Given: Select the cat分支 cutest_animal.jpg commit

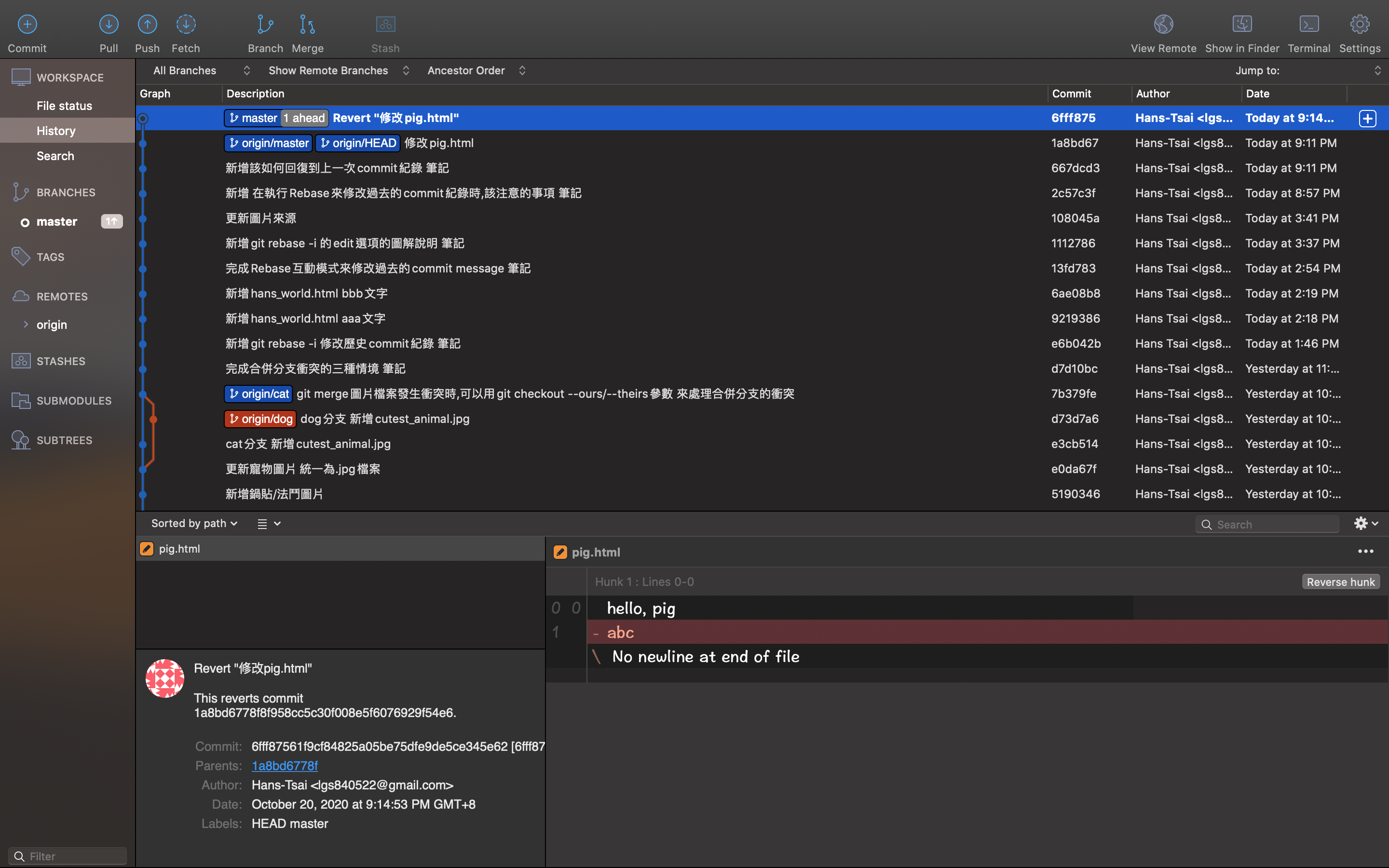Looking at the screenshot, I should (762, 444).
